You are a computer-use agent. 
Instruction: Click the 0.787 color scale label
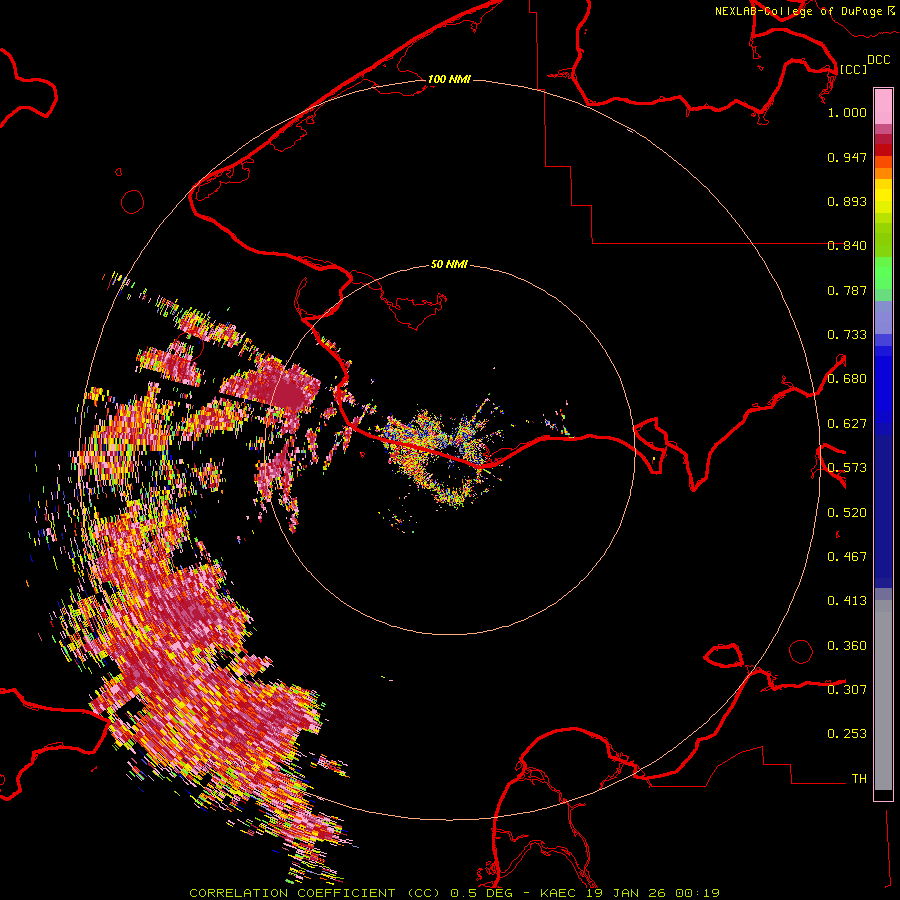(847, 290)
